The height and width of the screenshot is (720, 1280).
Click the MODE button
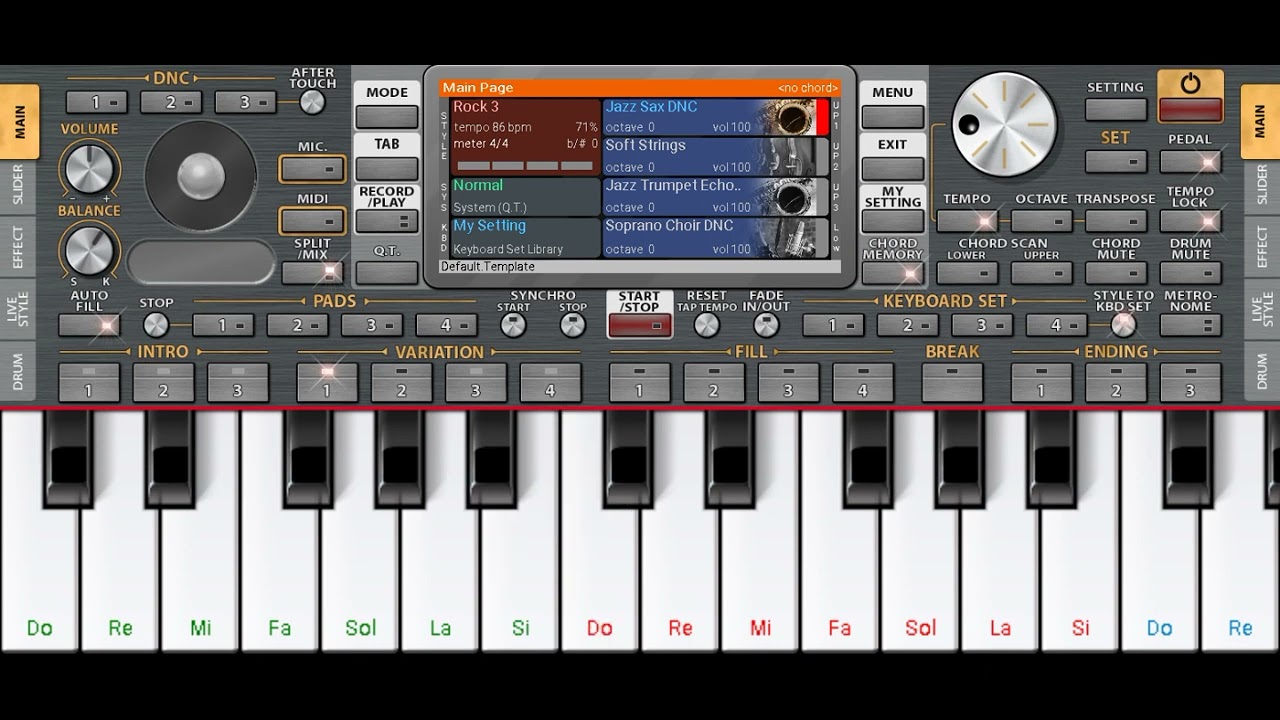tap(387, 117)
